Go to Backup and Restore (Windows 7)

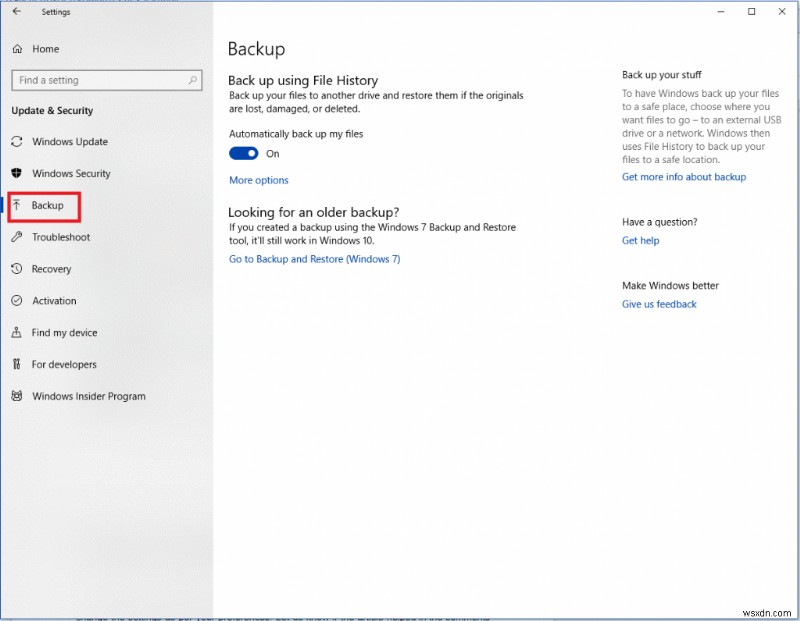point(312,258)
